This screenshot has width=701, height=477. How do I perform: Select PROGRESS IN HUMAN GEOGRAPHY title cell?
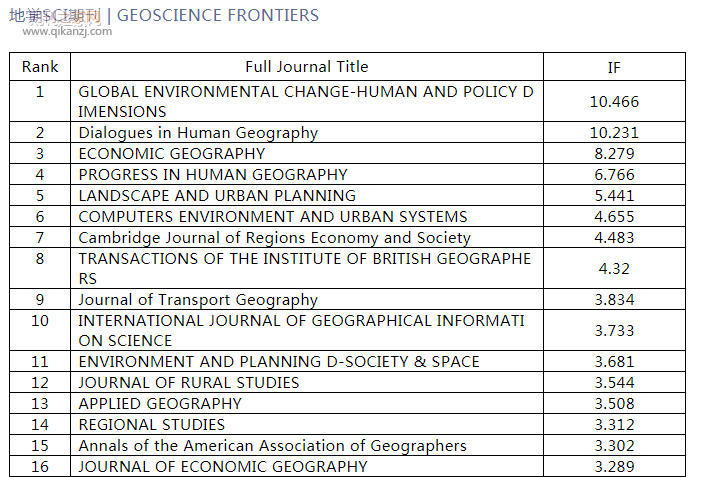point(213,174)
